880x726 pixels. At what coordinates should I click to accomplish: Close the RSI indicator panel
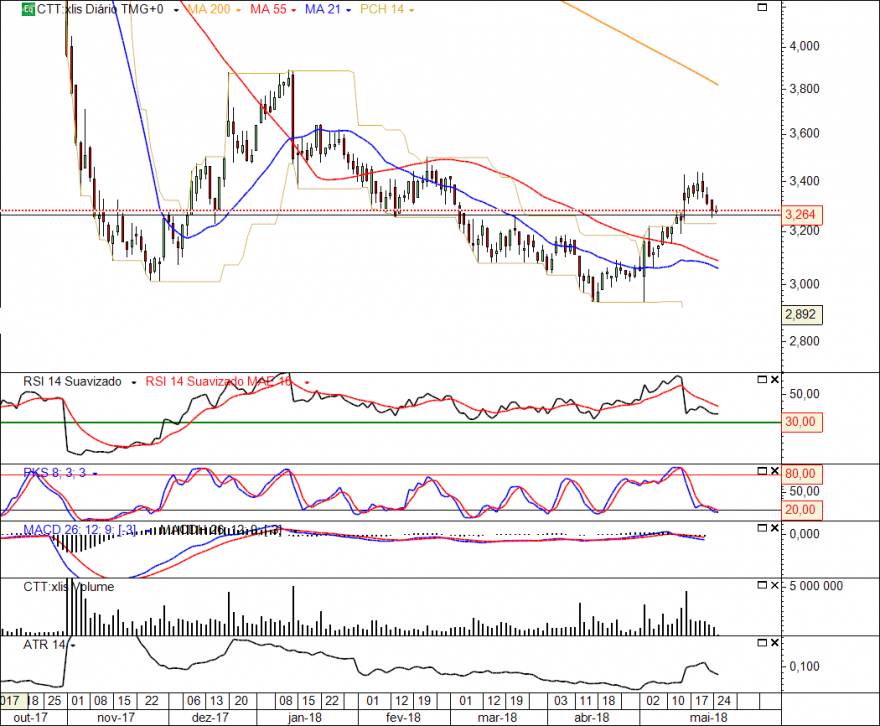(774, 380)
